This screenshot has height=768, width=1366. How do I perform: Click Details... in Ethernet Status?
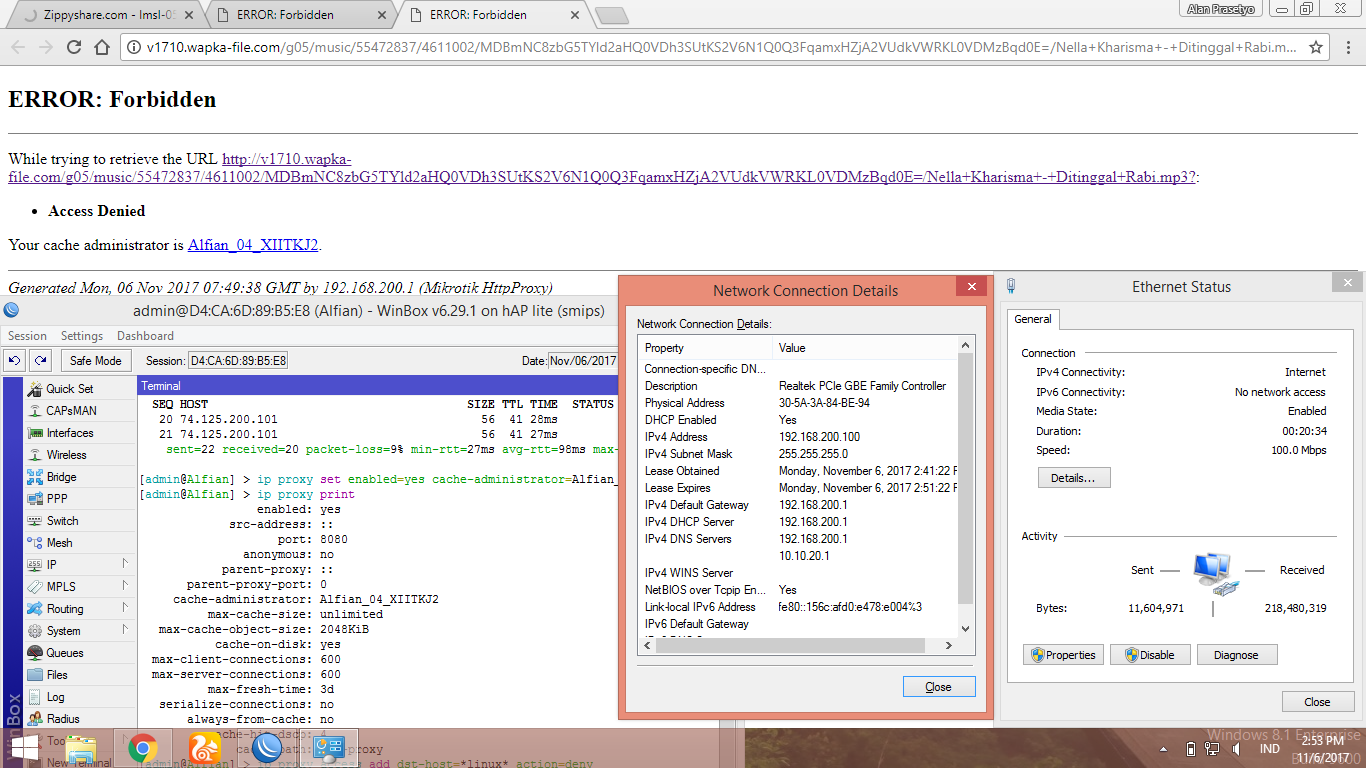1073,478
